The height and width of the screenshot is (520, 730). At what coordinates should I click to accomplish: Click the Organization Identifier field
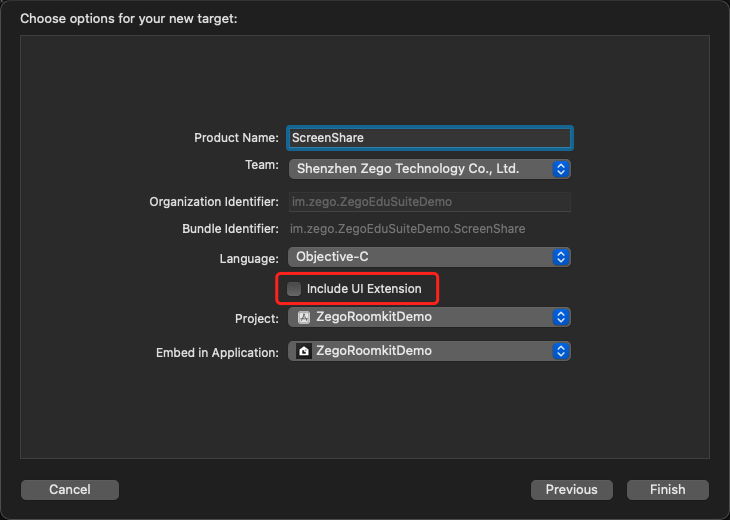pyautogui.click(x=430, y=202)
